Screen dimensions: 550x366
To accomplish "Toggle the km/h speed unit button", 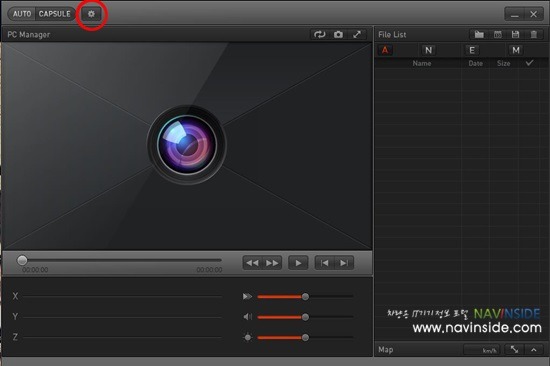I will [481, 350].
